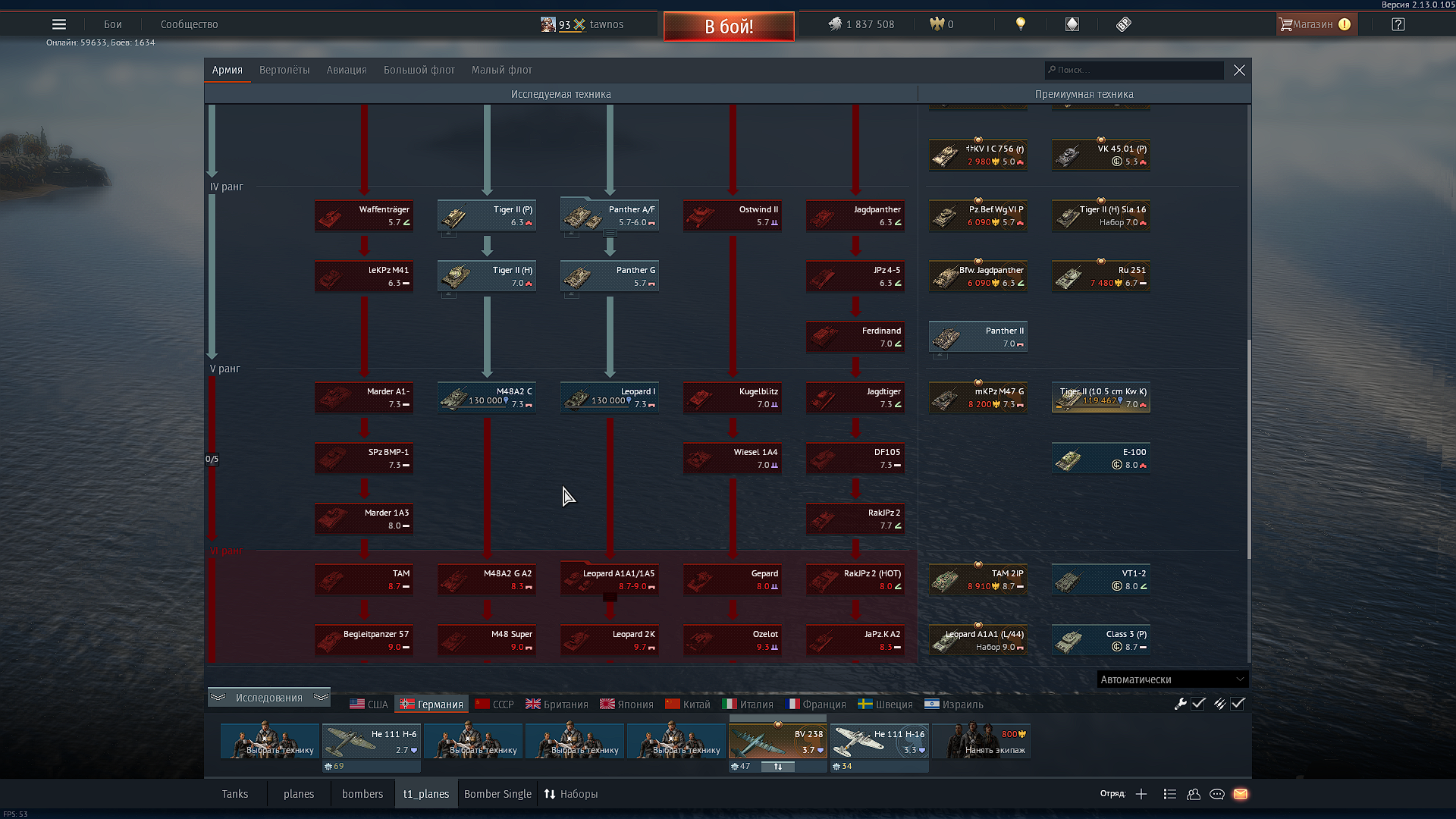1456x819 pixels.
Task: Select the Jagdtiger vehicle card
Action: tap(855, 397)
